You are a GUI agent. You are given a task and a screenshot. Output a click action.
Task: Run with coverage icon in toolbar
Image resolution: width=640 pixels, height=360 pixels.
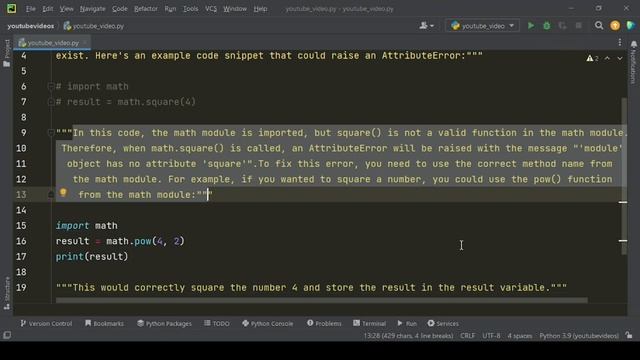click(562, 26)
